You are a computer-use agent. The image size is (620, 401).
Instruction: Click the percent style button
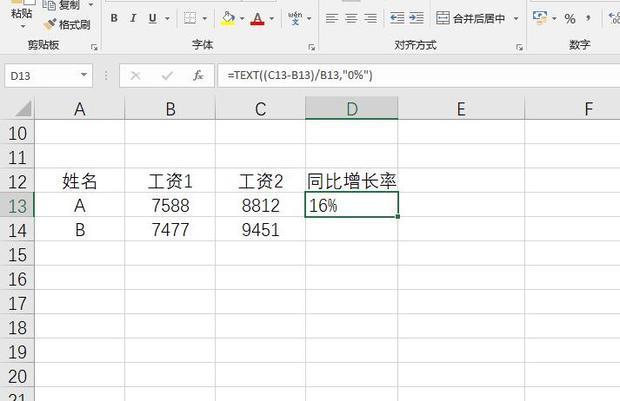coord(570,19)
